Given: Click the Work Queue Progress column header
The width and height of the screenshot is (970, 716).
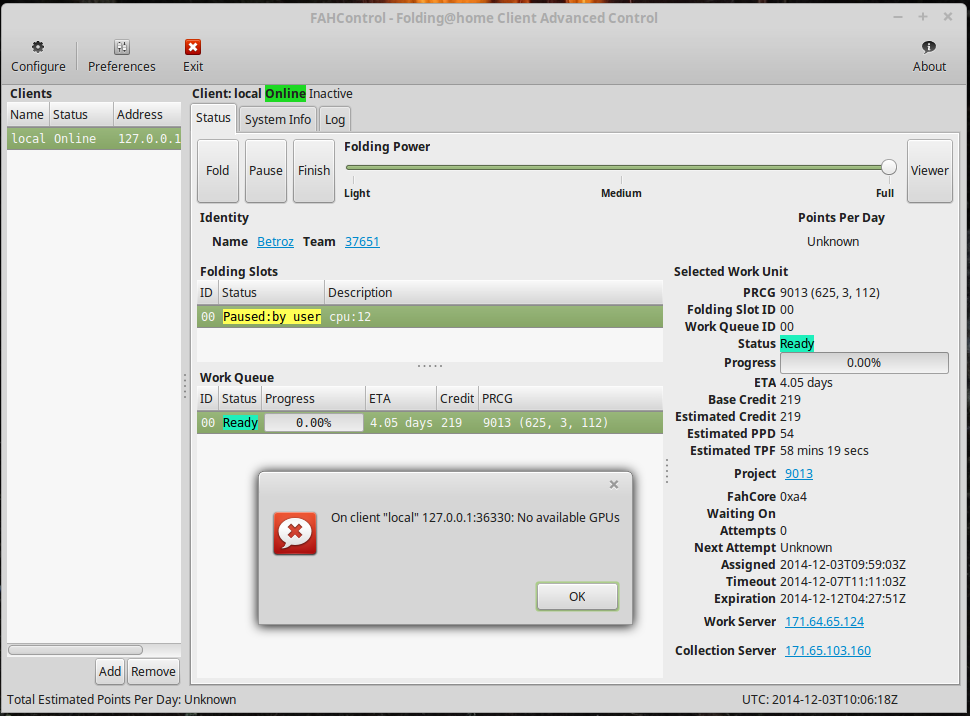Looking at the screenshot, I should [x=314, y=399].
